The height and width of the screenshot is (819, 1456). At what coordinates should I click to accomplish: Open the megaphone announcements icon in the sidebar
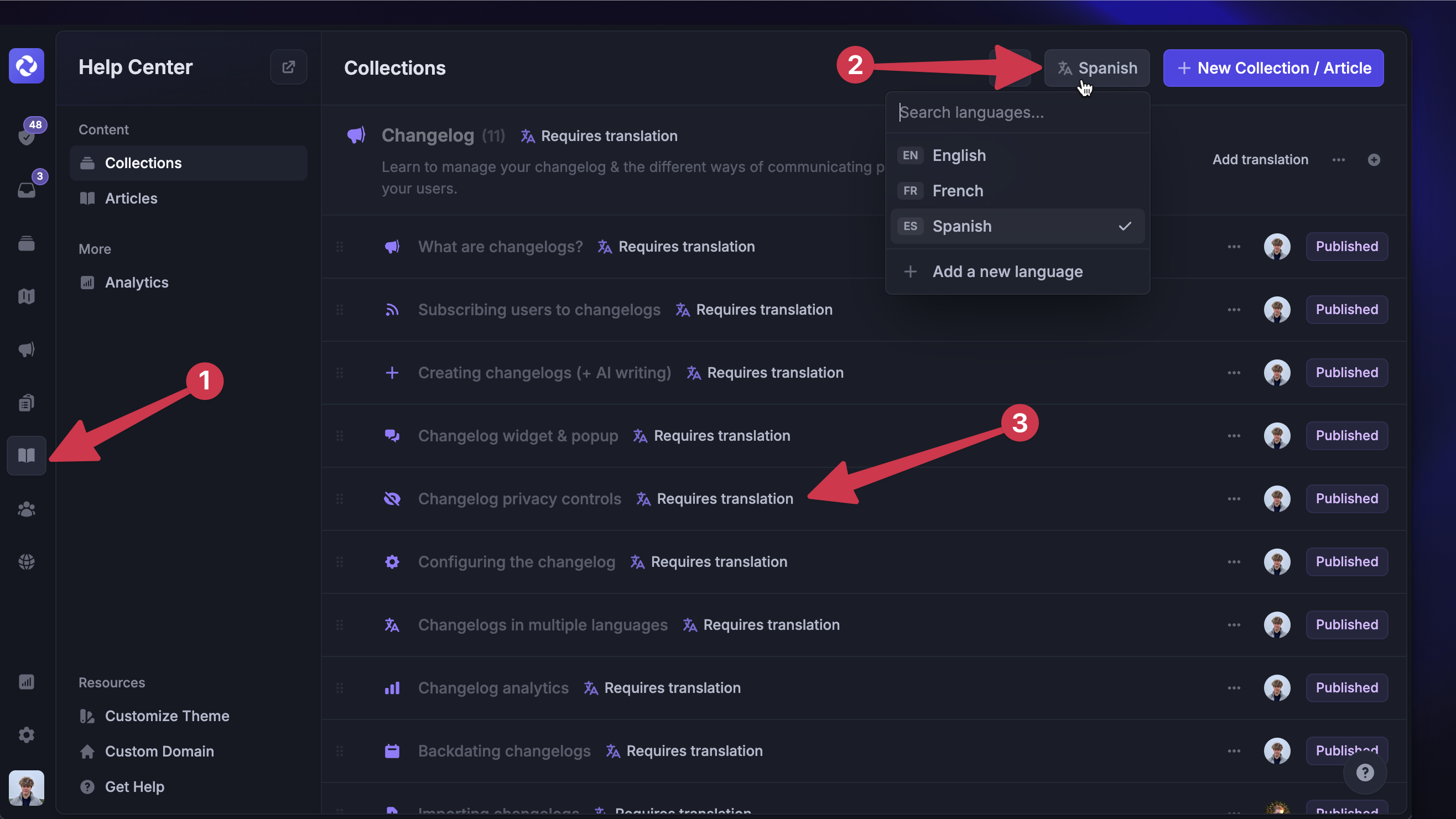point(26,349)
